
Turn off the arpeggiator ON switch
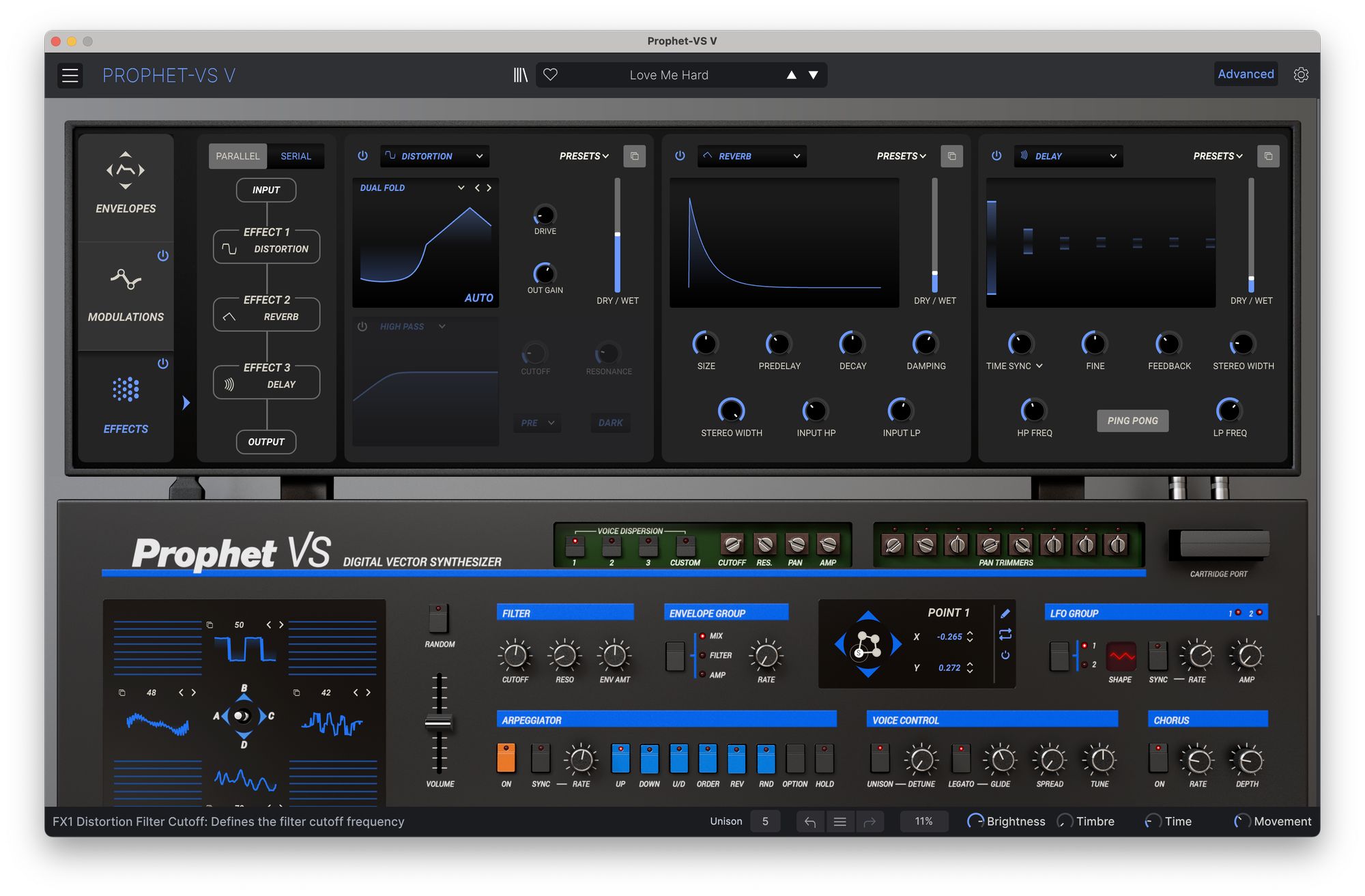pyautogui.click(x=506, y=758)
